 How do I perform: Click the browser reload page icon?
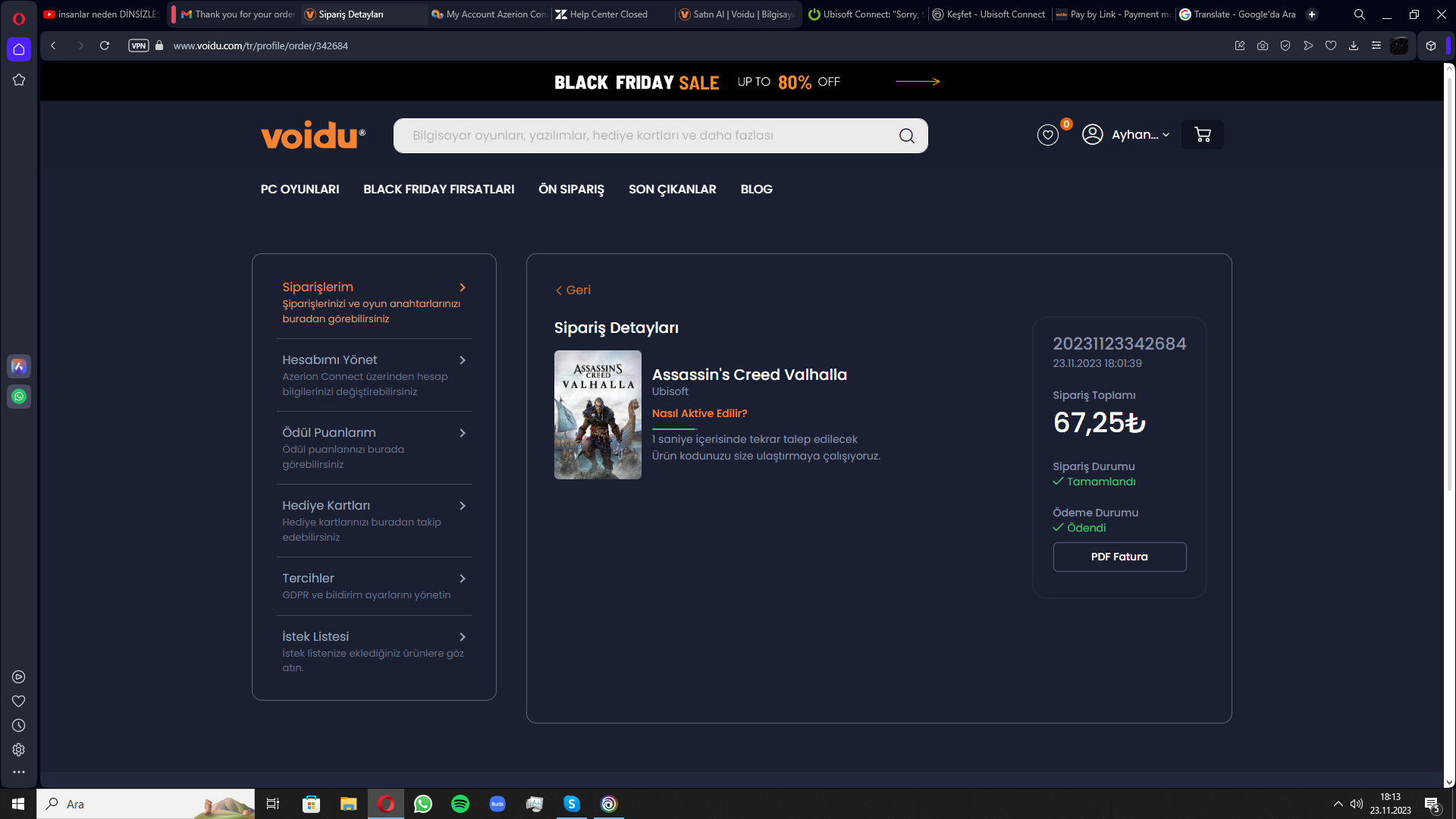click(105, 45)
